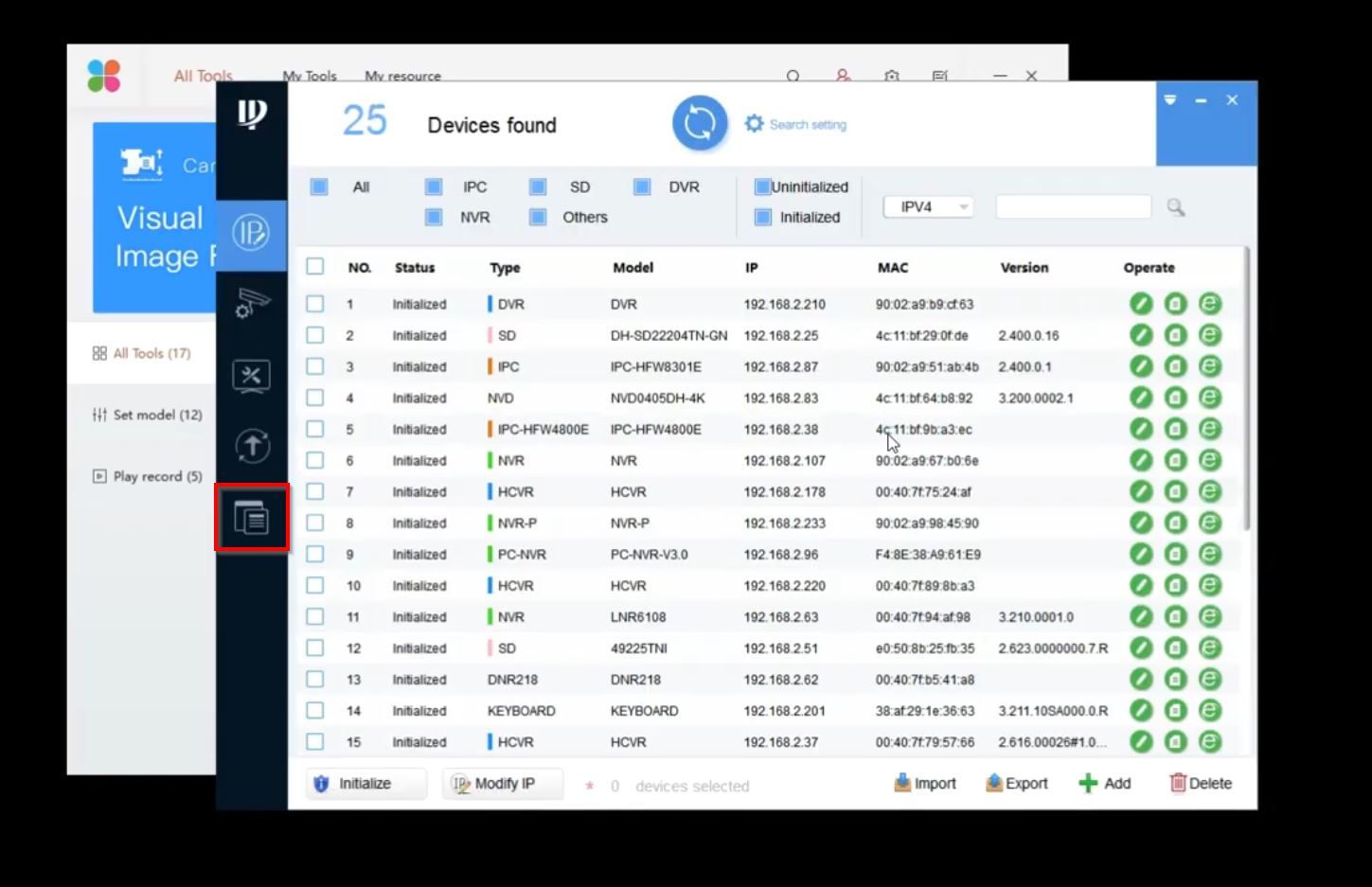Switch to the All Tools tab in toolbox
The width and height of the screenshot is (1372, 887).
[x=203, y=76]
